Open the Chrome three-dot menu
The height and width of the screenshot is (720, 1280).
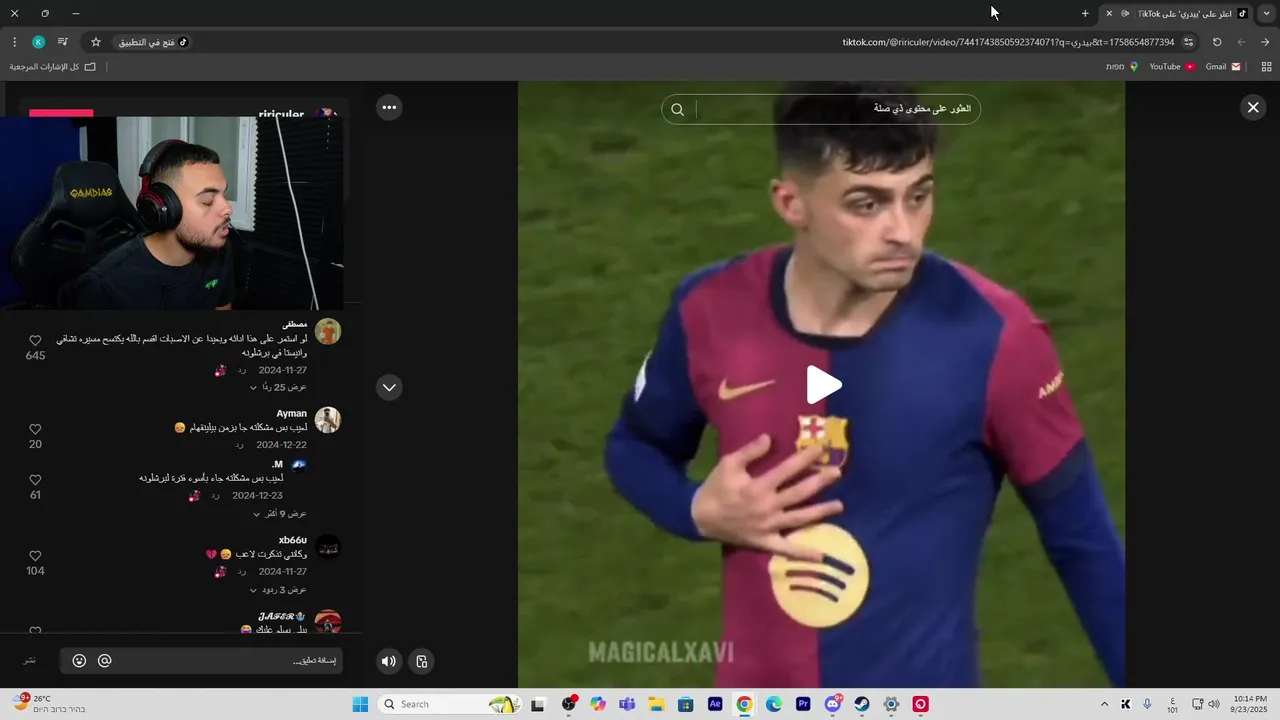click(x=14, y=42)
